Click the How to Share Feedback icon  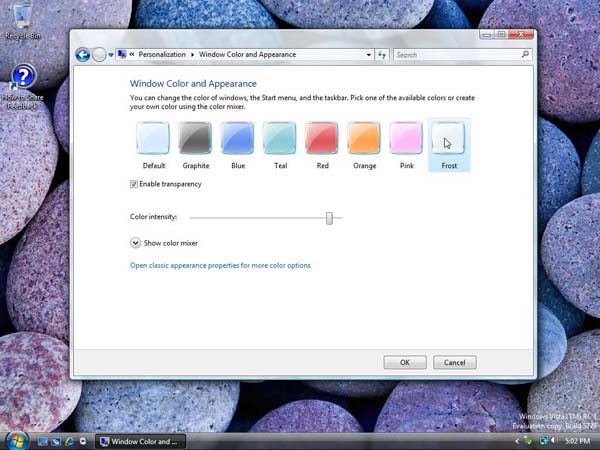(22, 80)
